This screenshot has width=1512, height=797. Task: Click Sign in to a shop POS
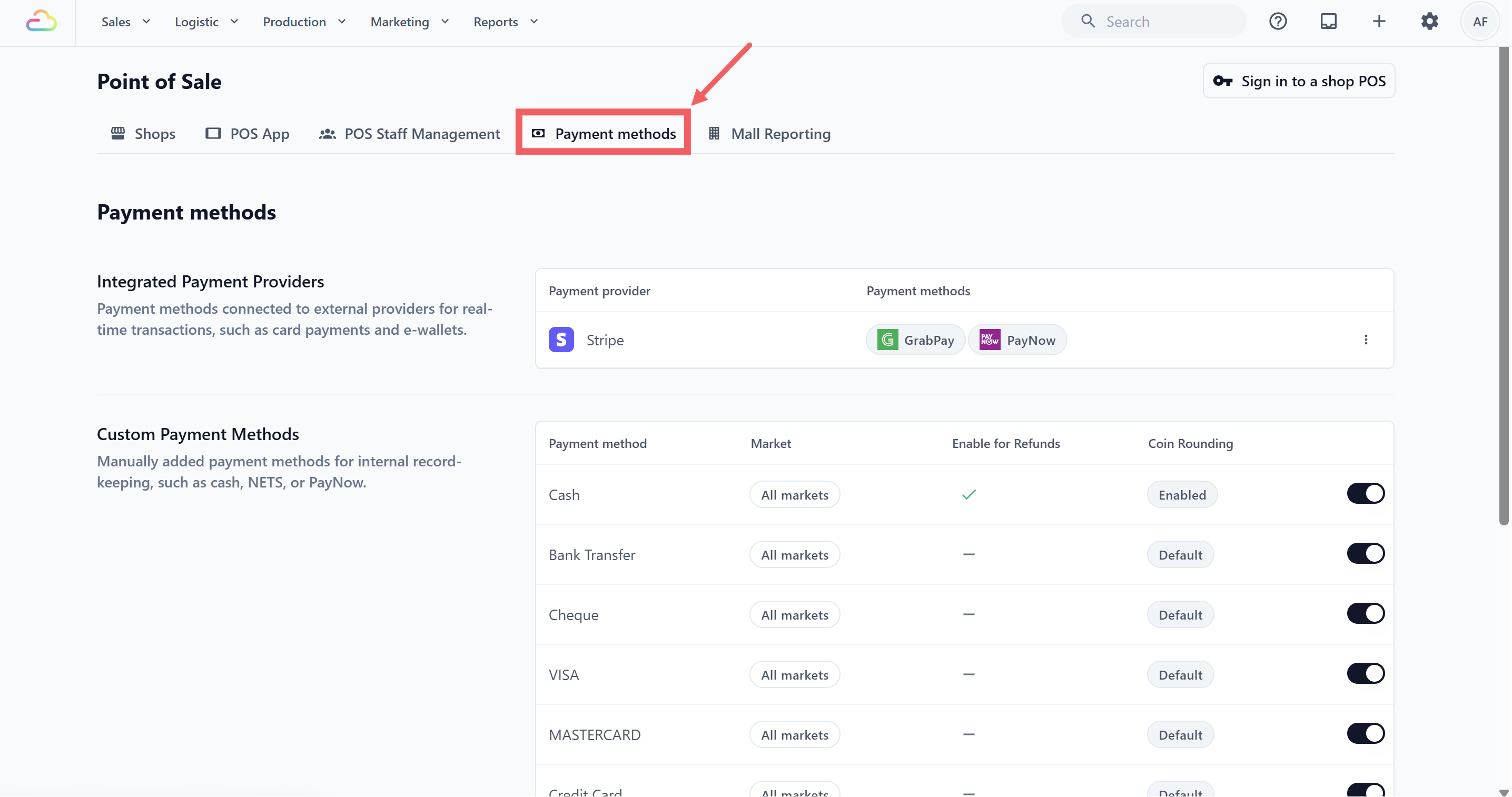click(1298, 81)
